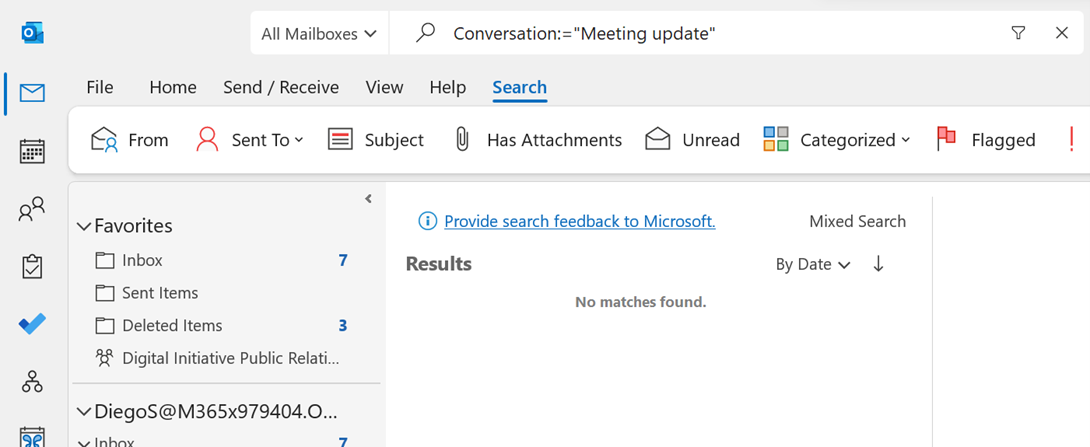Toggle the Unread filter

click(x=692, y=140)
